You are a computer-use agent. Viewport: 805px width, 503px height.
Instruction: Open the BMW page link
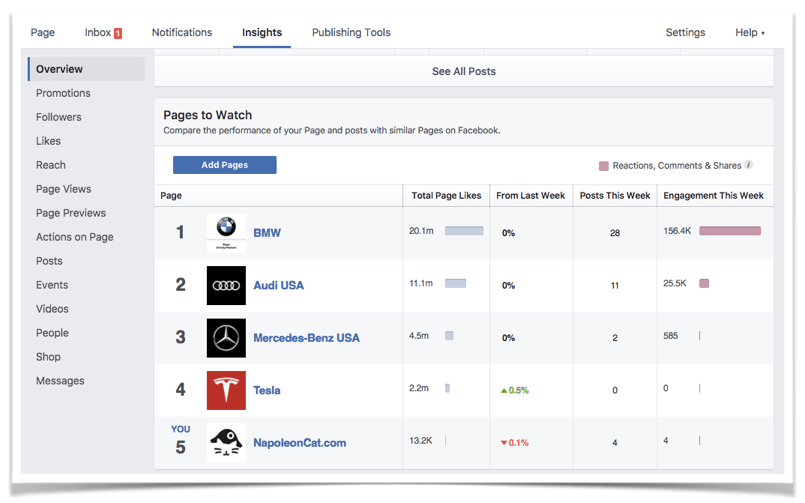(x=267, y=233)
